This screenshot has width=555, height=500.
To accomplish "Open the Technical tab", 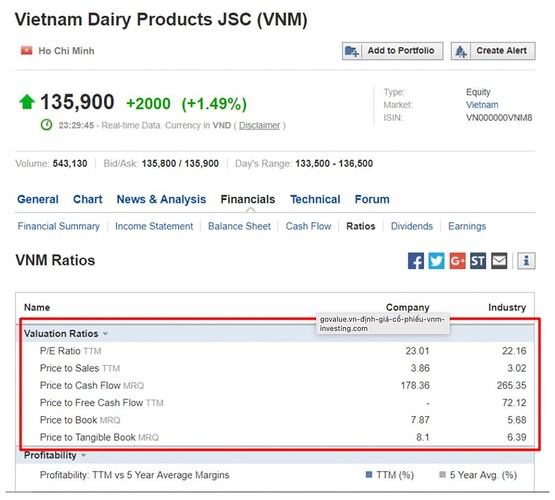I will click(x=315, y=200).
